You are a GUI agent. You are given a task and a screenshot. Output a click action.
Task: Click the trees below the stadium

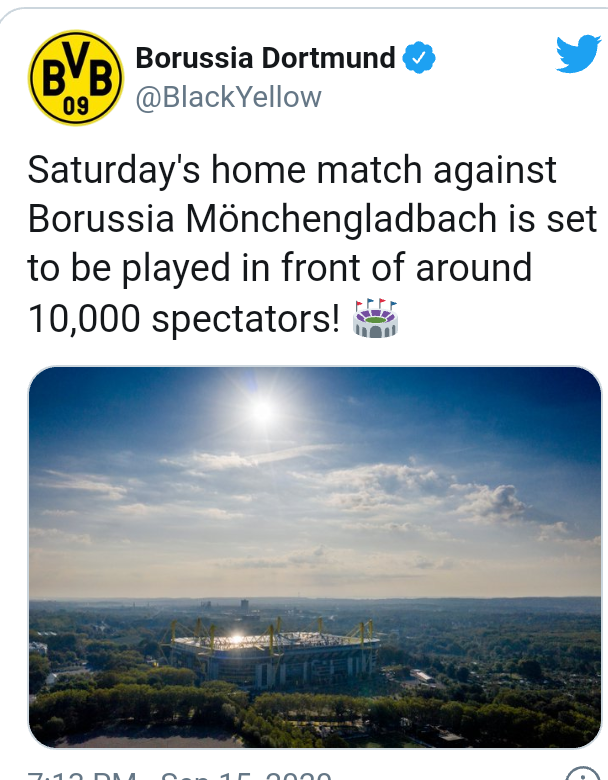pos(300,715)
